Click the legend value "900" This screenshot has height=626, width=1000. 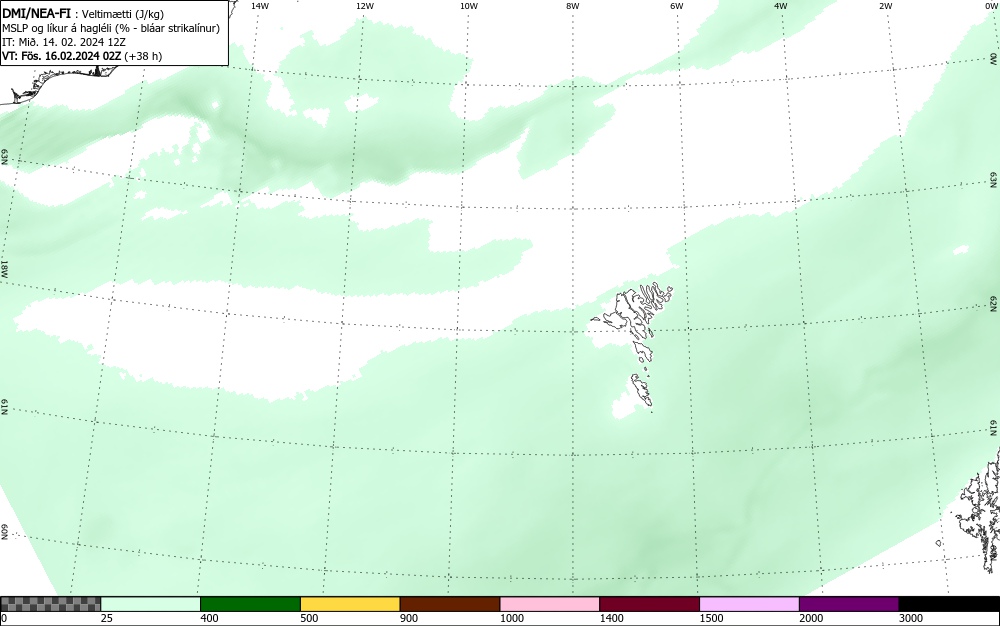click(409, 618)
